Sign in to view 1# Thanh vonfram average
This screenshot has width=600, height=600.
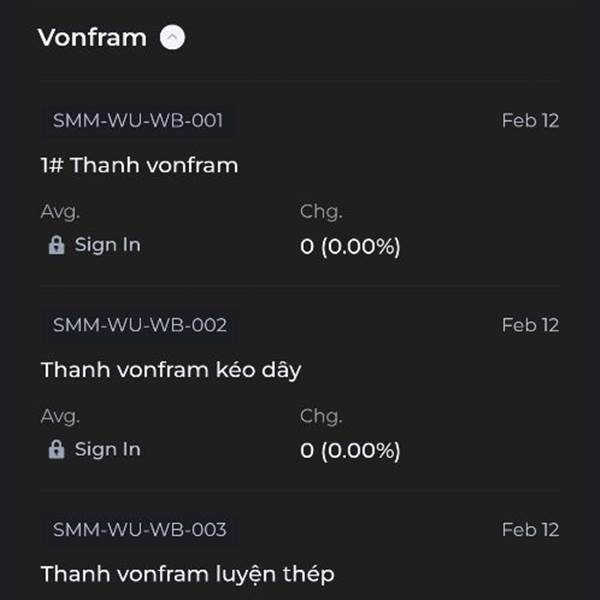[x=107, y=245]
